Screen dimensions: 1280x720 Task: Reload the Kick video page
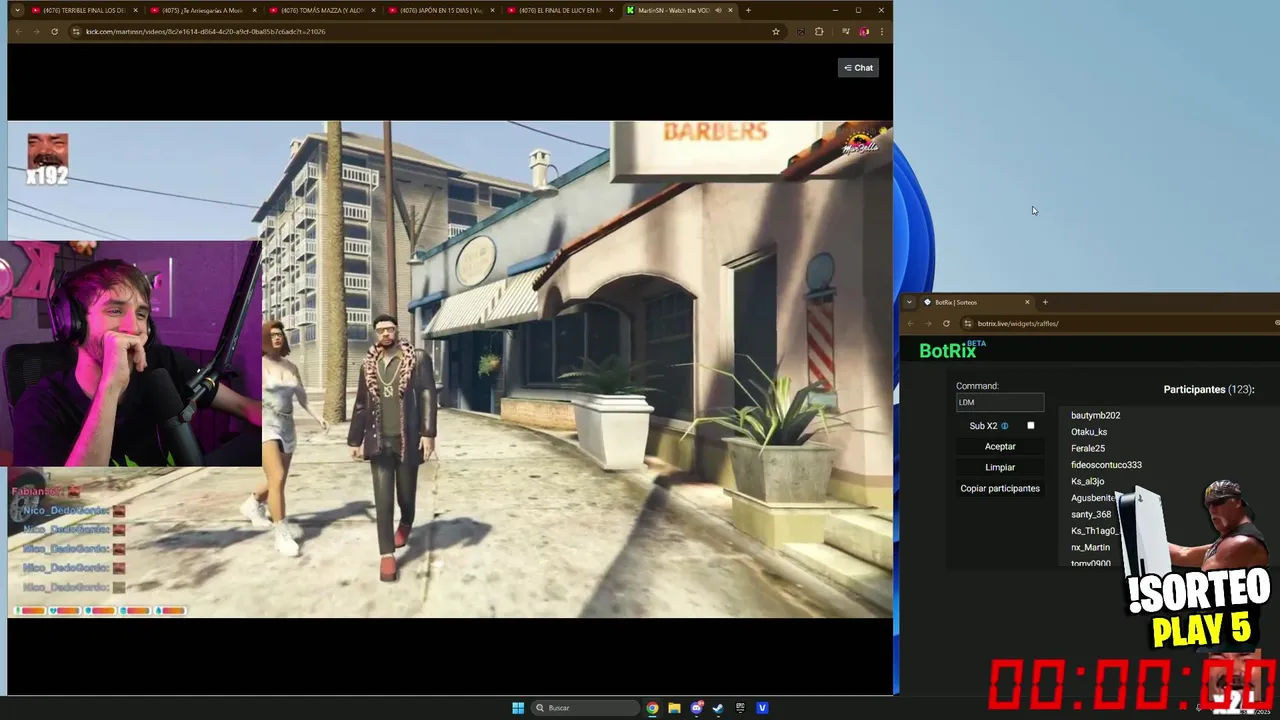pos(53,32)
